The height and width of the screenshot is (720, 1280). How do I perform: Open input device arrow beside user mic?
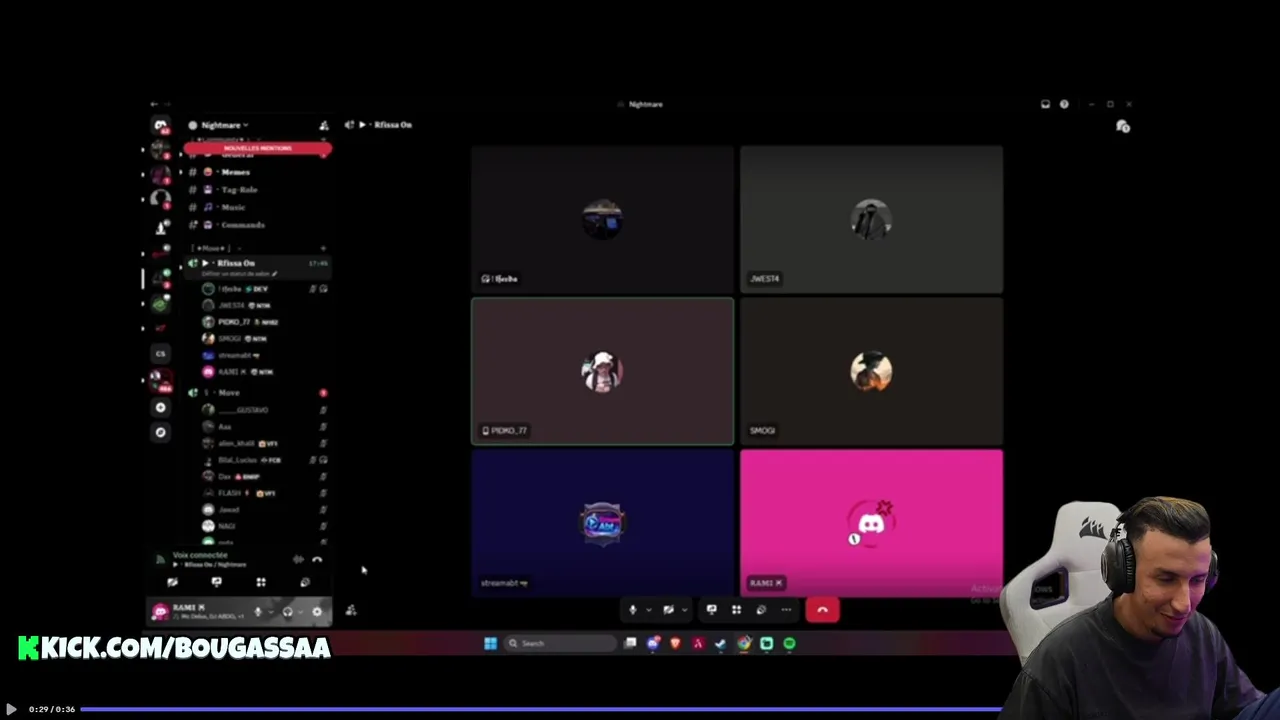click(270, 611)
